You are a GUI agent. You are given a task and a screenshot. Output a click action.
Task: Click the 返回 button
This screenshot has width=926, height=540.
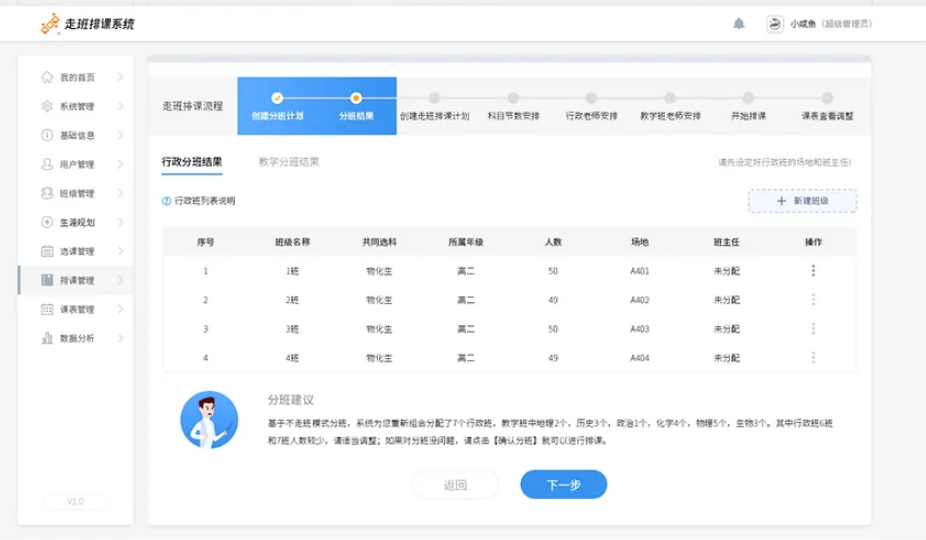tap(455, 484)
